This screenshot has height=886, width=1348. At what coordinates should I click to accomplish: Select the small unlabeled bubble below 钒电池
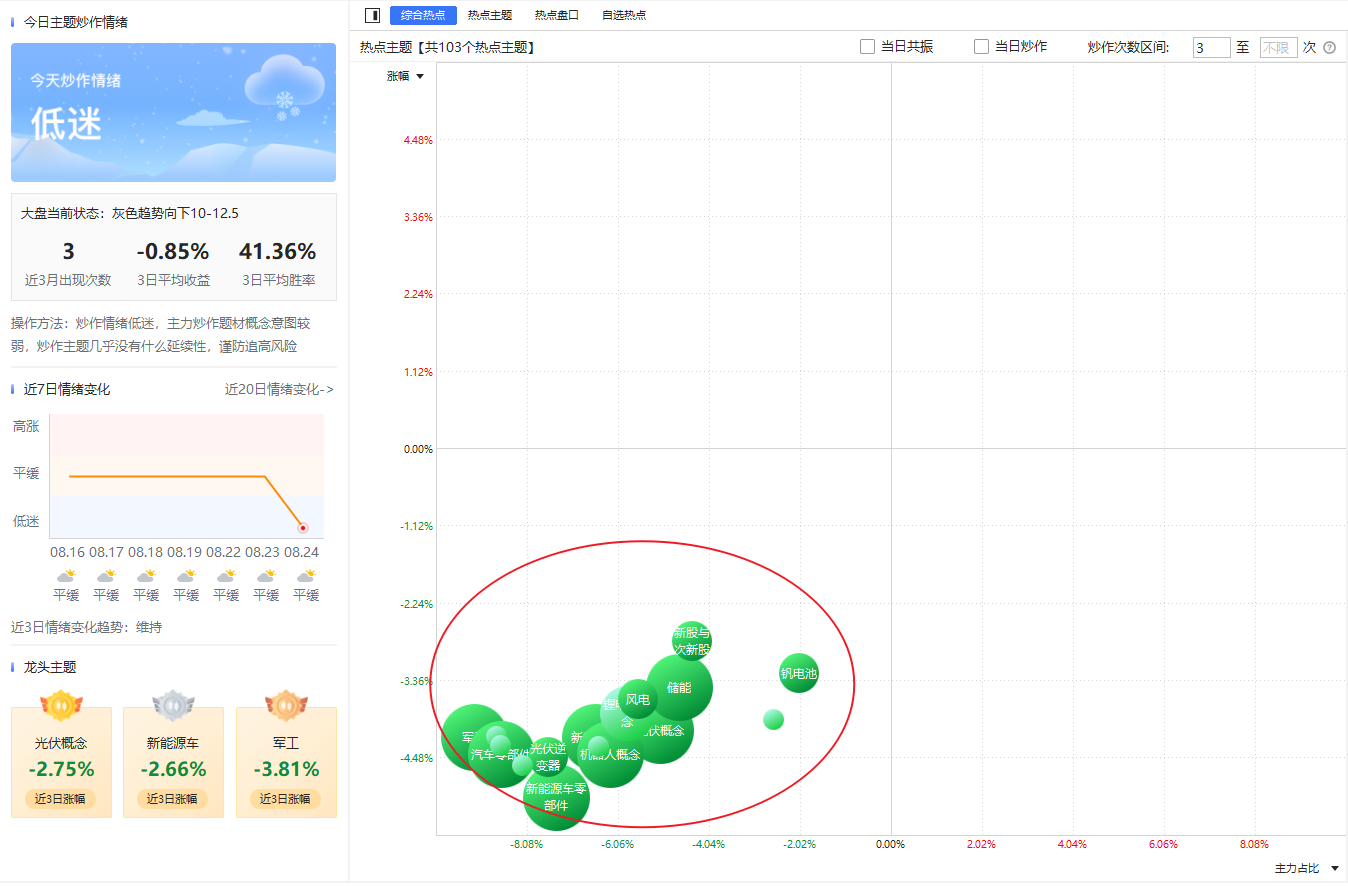pyautogui.click(x=773, y=719)
